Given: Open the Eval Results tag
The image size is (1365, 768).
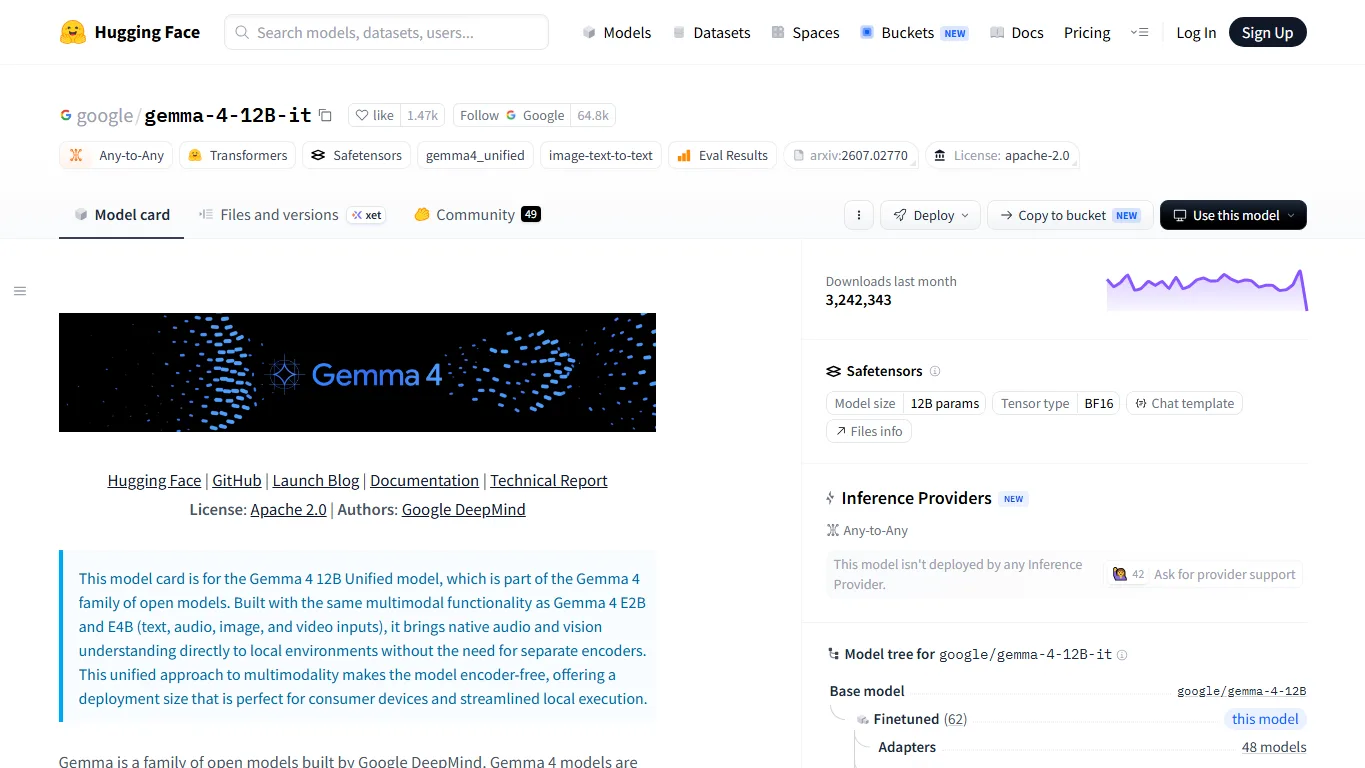Looking at the screenshot, I should coord(722,155).
